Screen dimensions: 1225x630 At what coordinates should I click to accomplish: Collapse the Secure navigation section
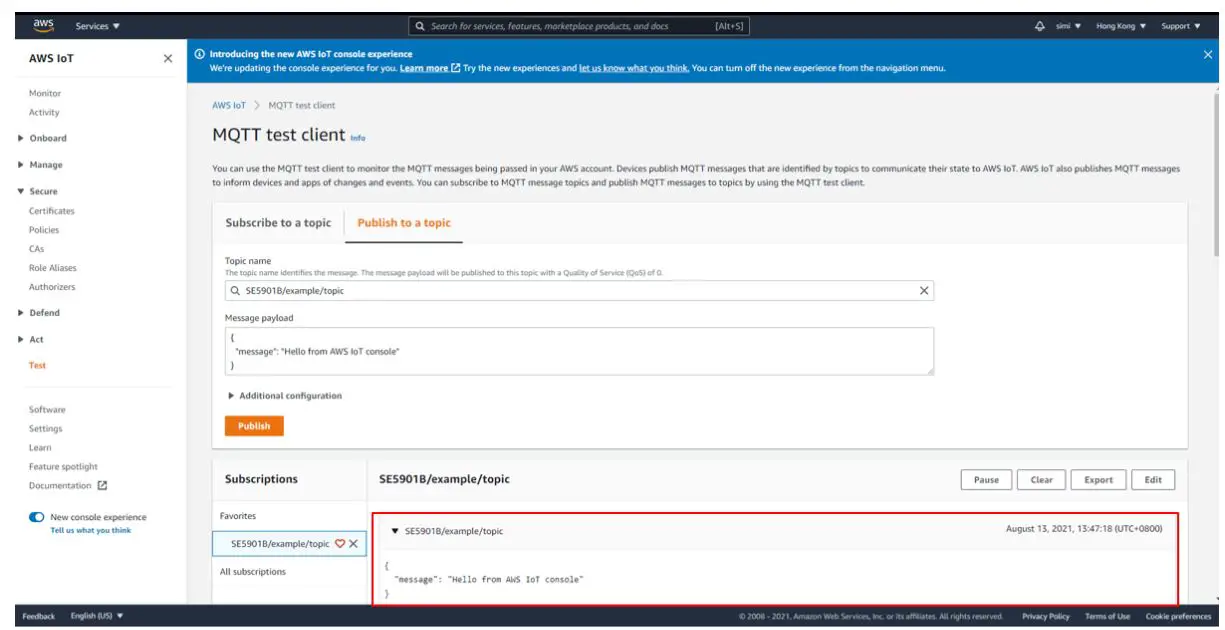pyautogui.click(x=38, y=191)
